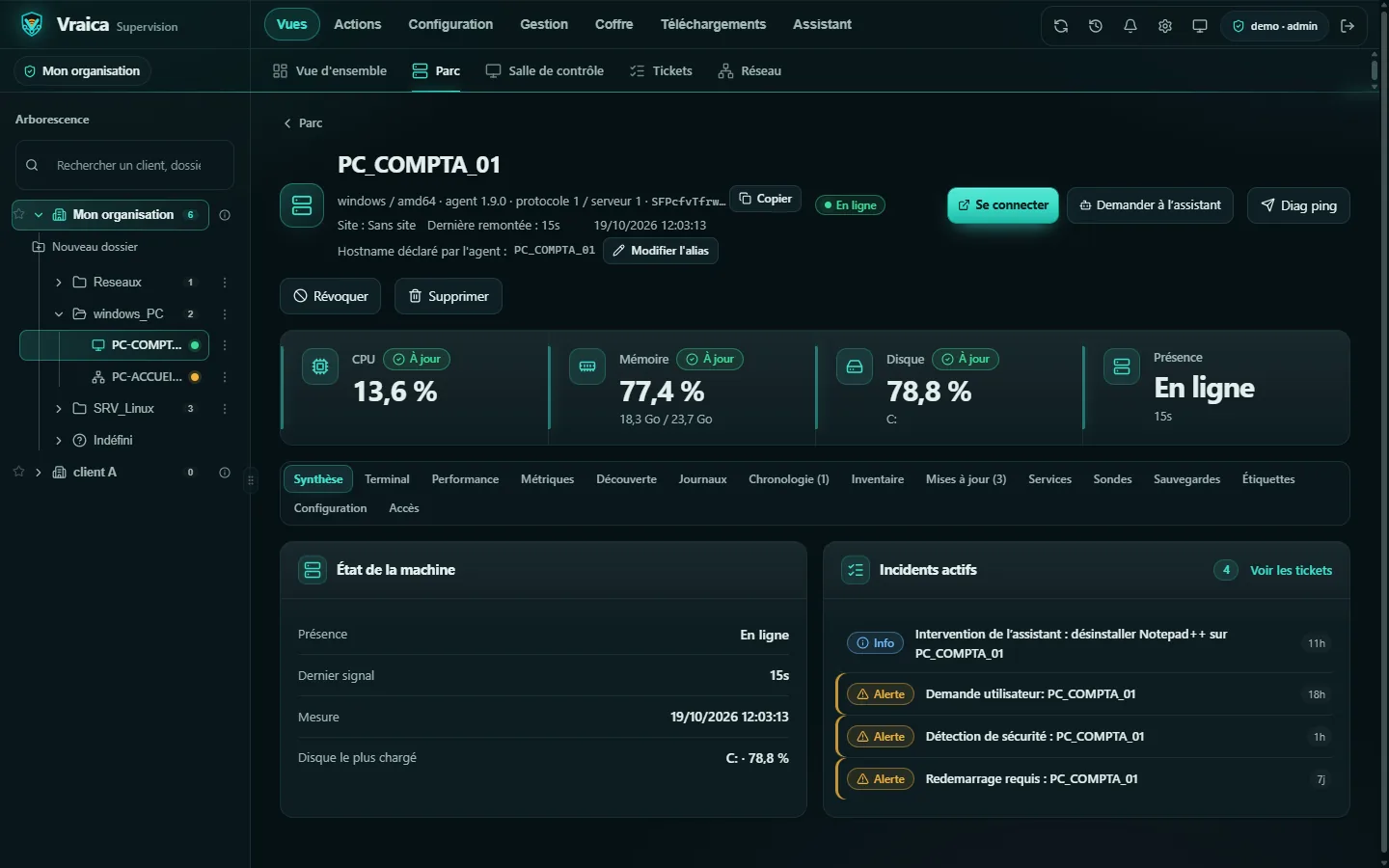This screenshot has width=1389, height=868.
Task: Click the disk icon in Disque card
Action: tap(855, 366)
